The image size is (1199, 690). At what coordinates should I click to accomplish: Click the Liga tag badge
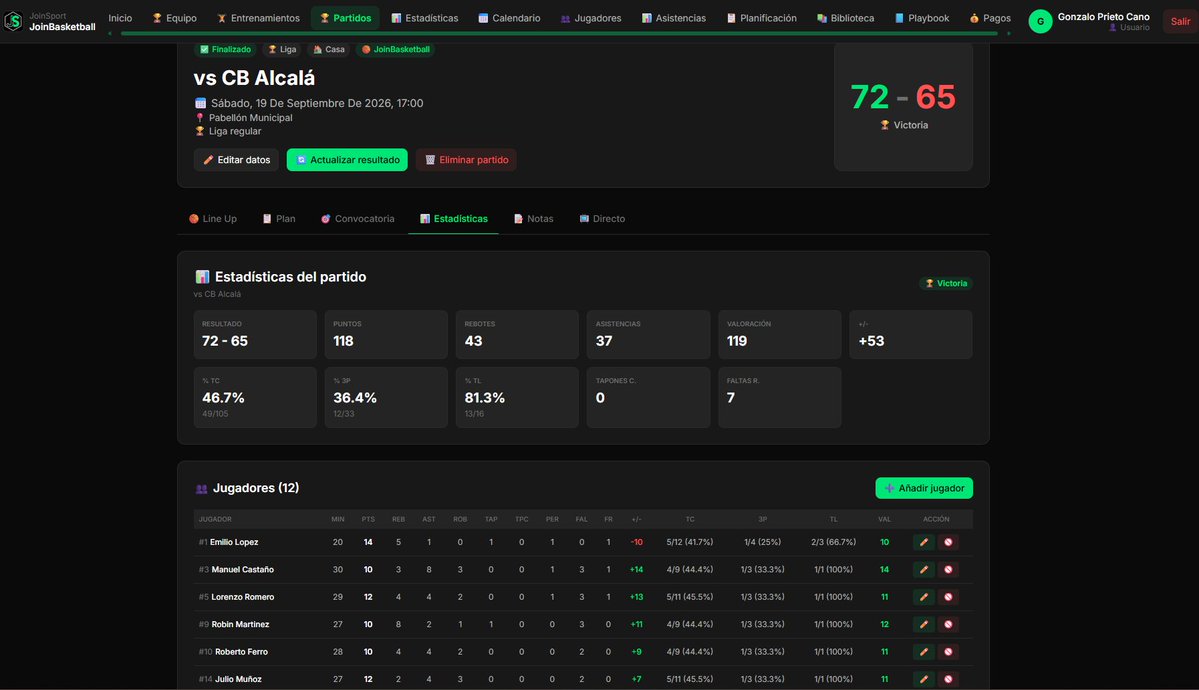(x=281, y=49)
